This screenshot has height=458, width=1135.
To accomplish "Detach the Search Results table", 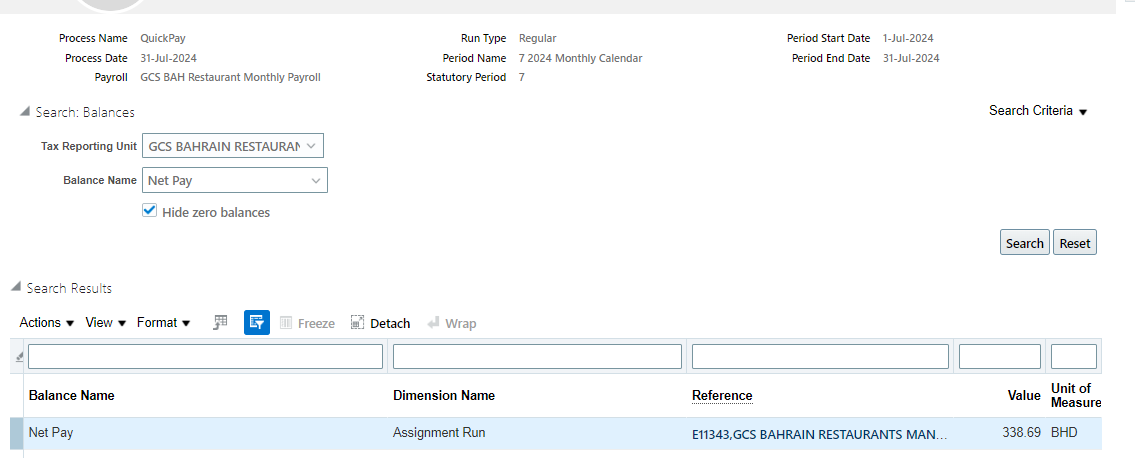I will point(380,323).
